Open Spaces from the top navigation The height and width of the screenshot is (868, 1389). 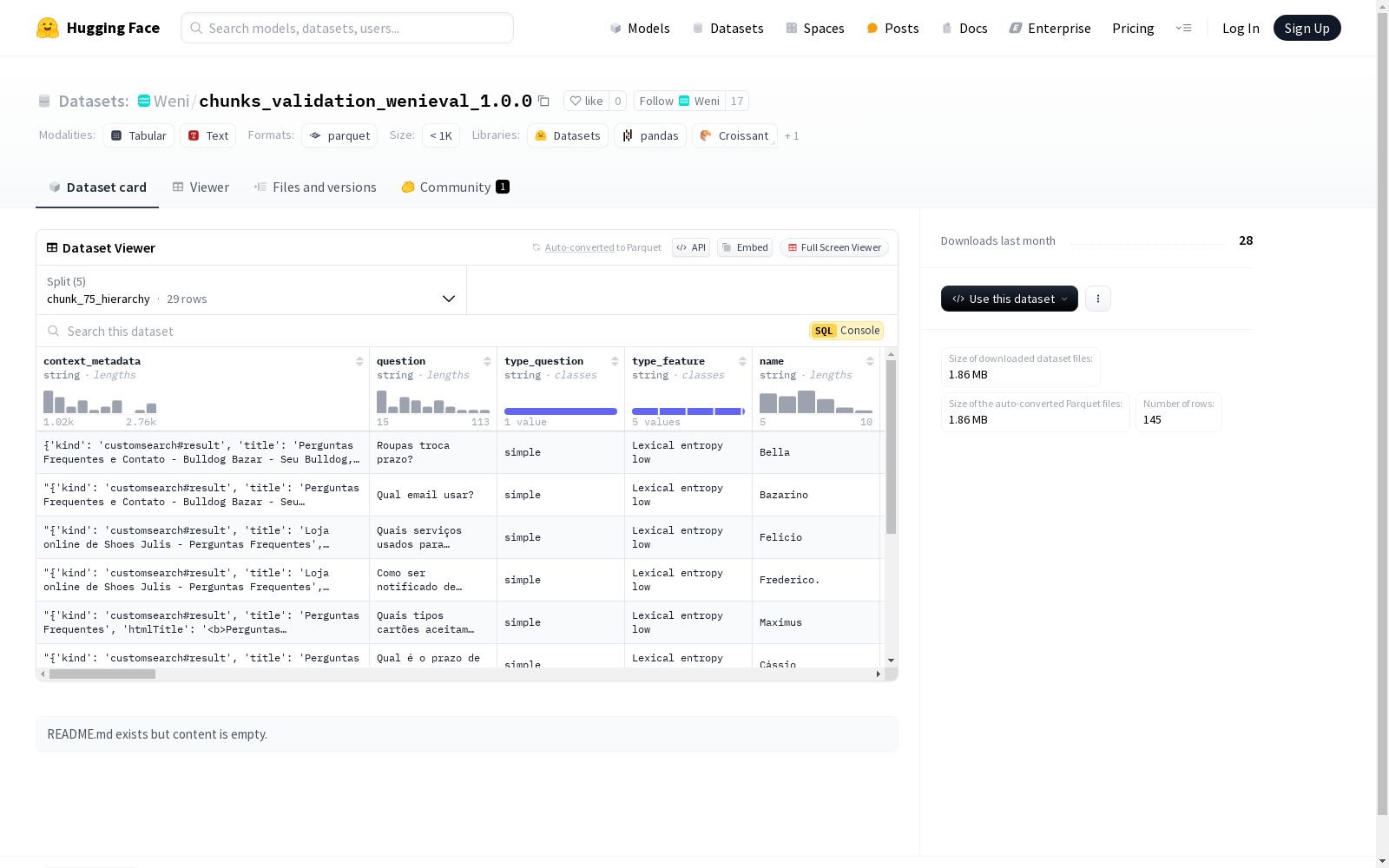coord(815,28)
